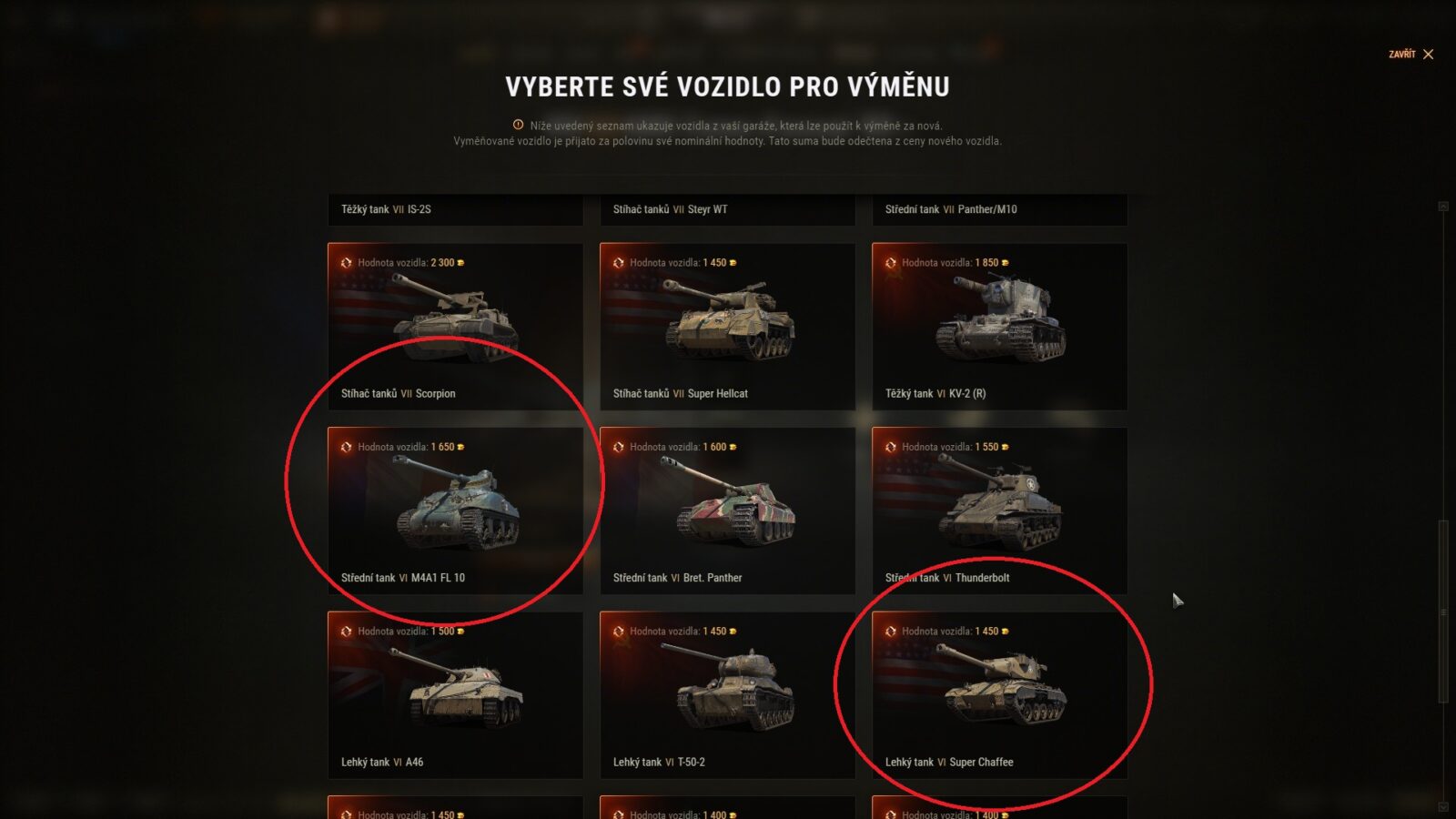Choose the Bret. Panther medium tank
1456x819 pixels.
[727, 511]
